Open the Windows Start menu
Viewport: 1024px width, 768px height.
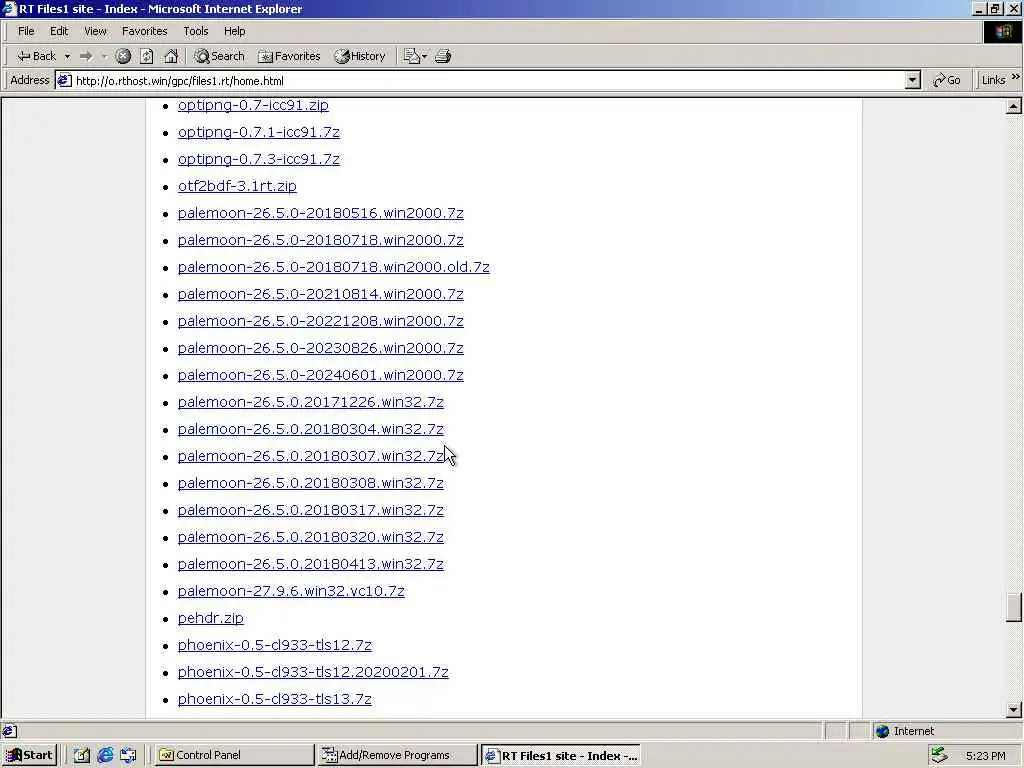(x=30, y=755)
